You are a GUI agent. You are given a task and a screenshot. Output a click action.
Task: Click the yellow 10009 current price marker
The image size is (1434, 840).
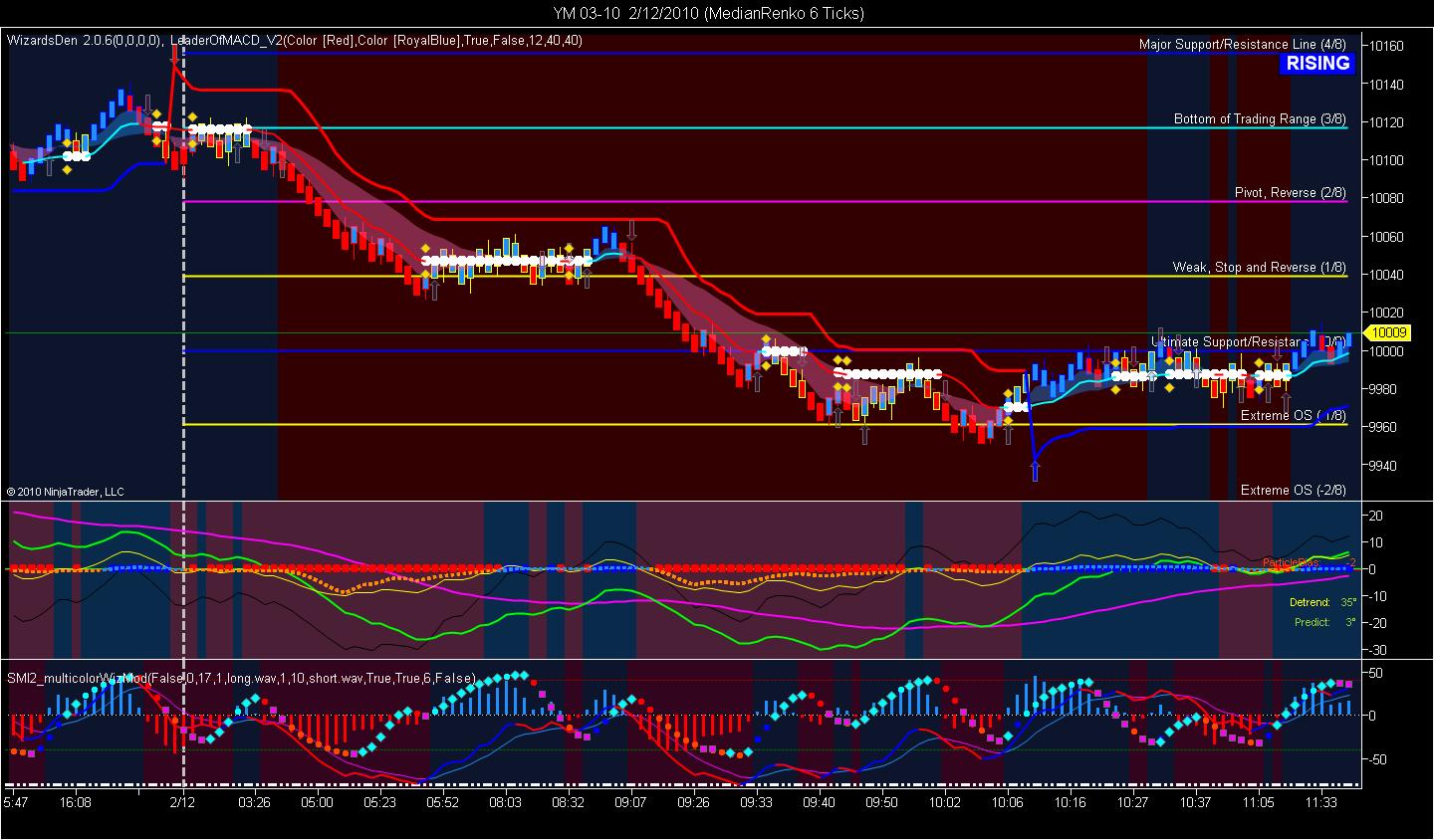point(1388,332)
